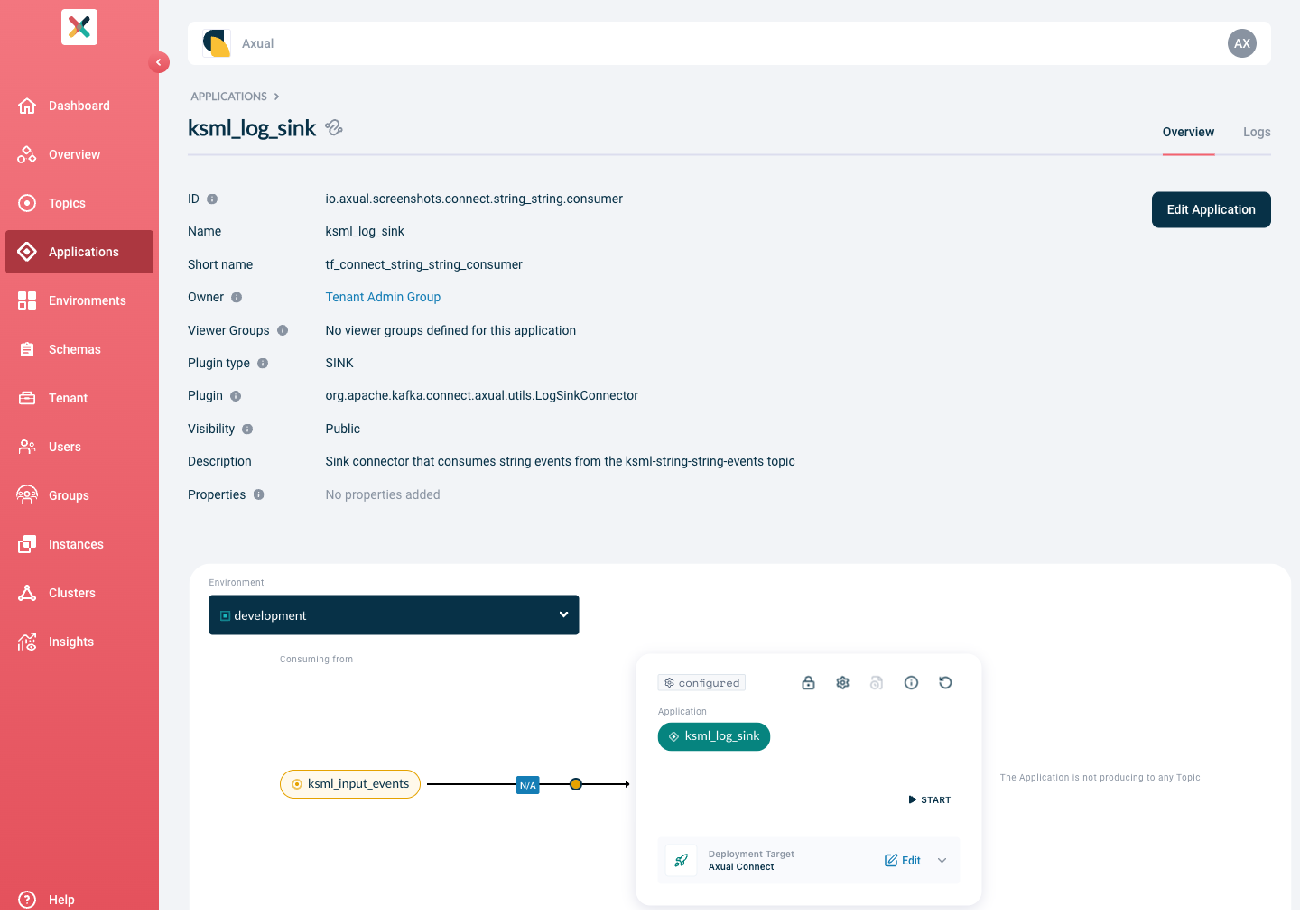Click the Tenant briefcase icon
Screen dimensions: 1300x924
click(27, 398)
